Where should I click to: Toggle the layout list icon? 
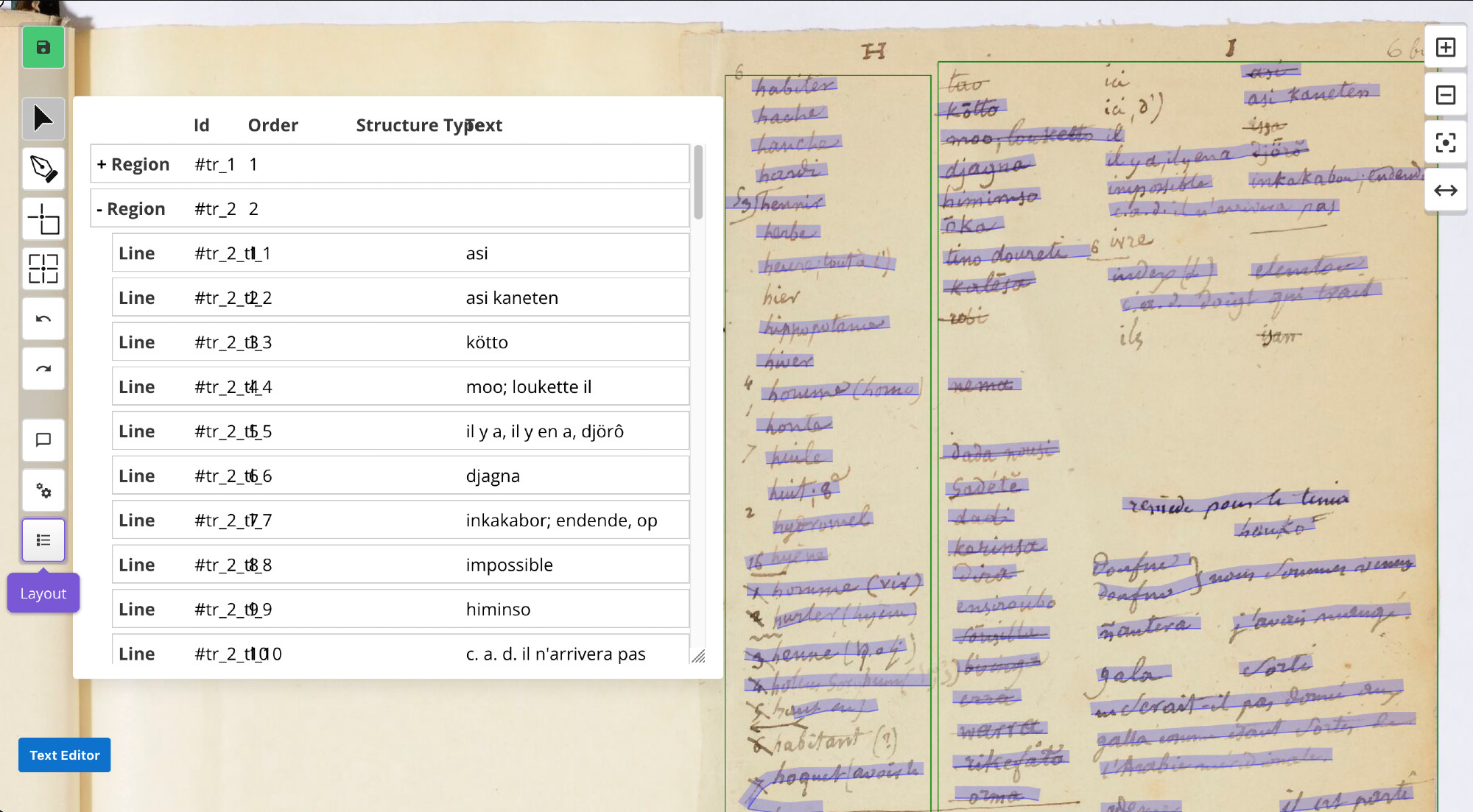(x=43, y=540)
